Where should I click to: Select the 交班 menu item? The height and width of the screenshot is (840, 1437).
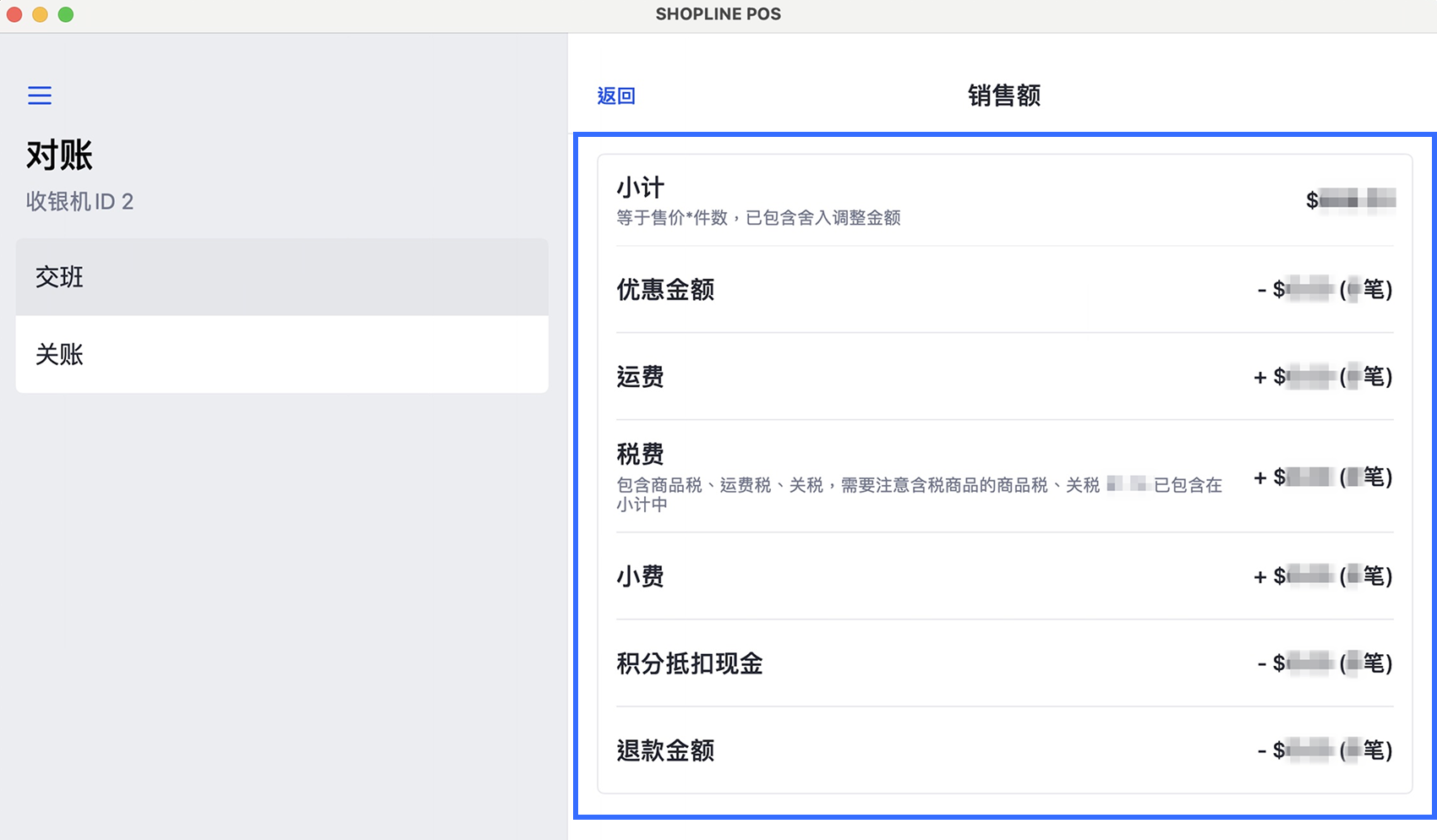[x=281, y=277]
